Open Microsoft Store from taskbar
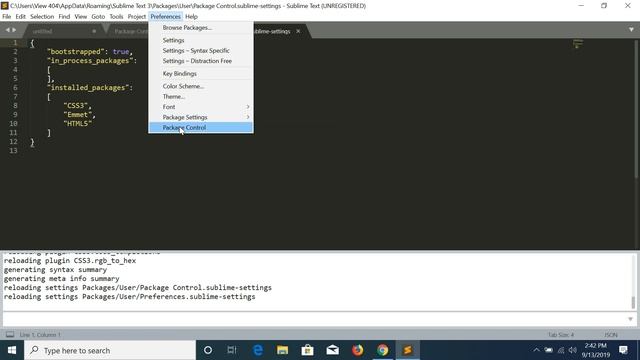 click(x=307, y=350)
